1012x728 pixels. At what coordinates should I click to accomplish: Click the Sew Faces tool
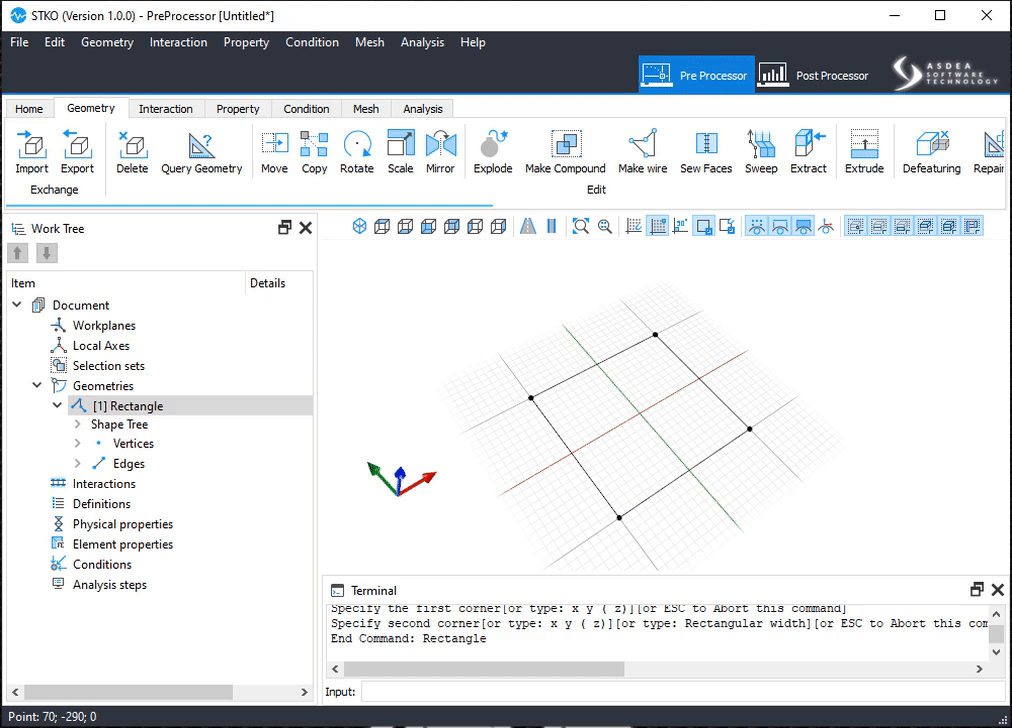(706, 152)
